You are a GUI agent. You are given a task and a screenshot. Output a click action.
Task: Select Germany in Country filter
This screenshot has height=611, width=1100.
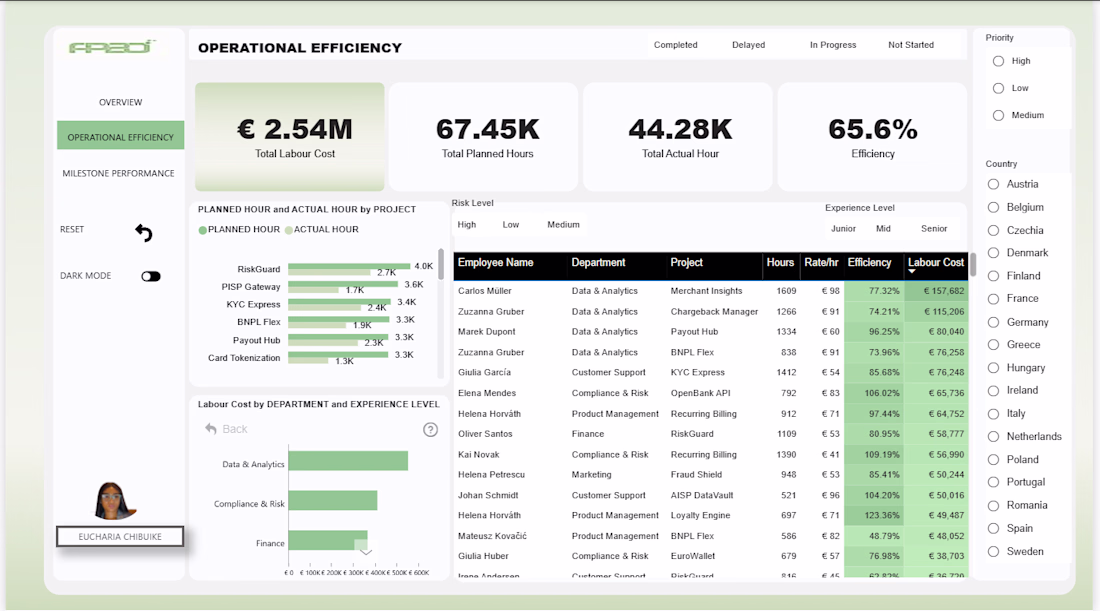[x=993, y=322]
